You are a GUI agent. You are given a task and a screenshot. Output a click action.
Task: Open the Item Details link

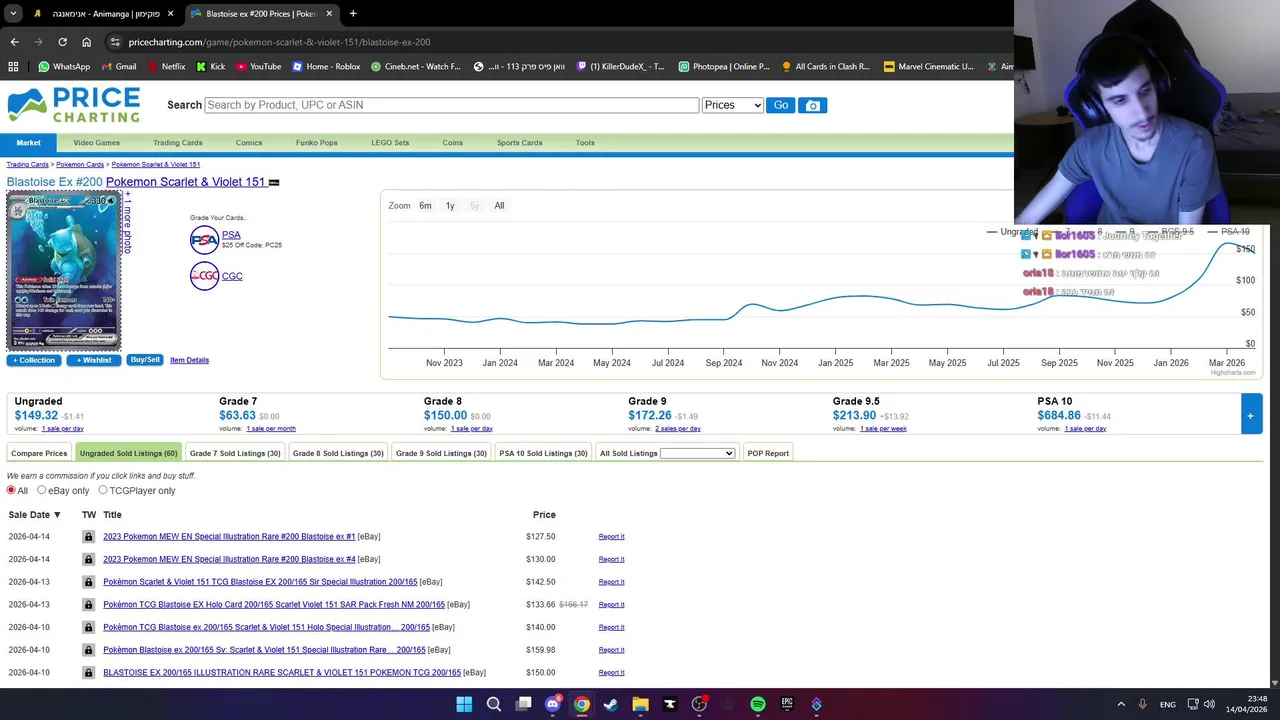pos(189,360)
